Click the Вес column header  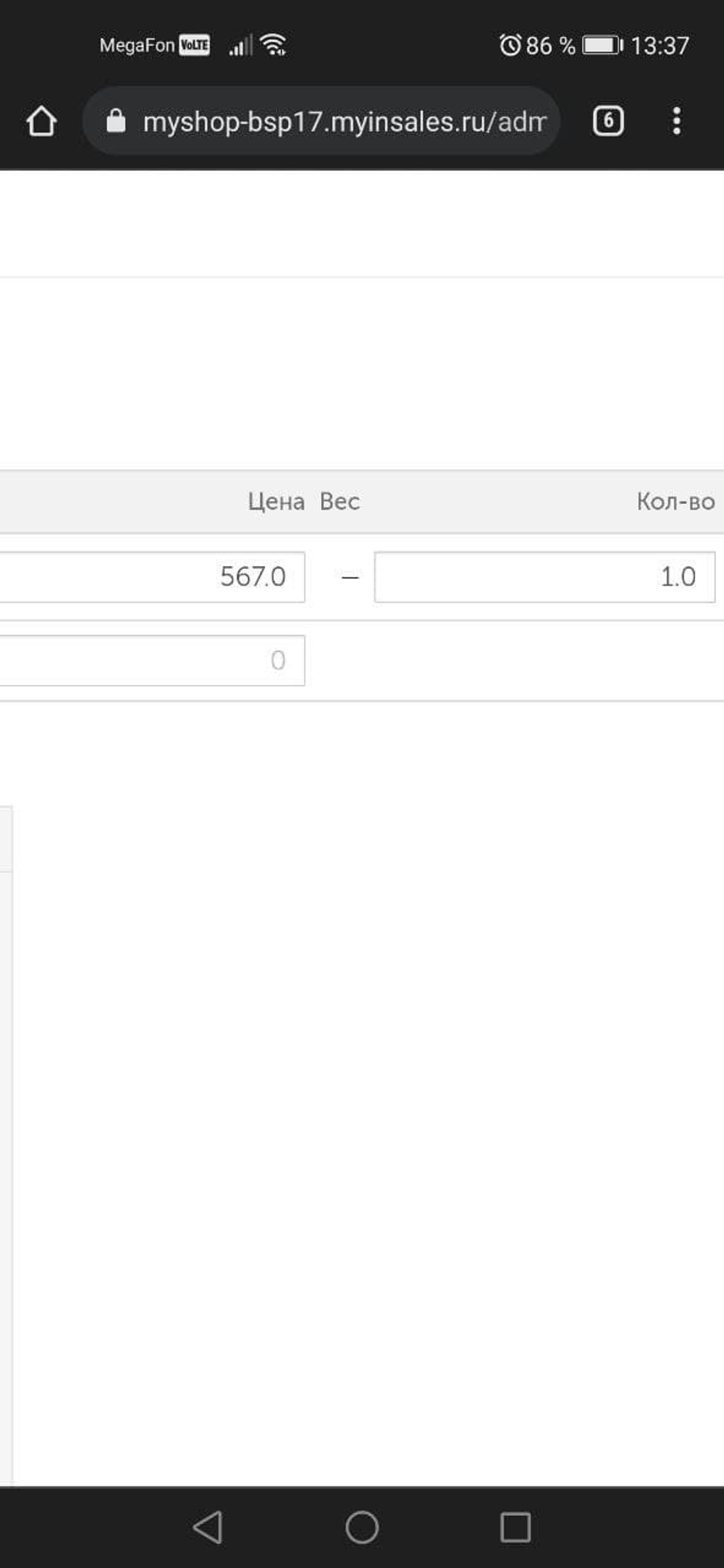click(340, 501)
